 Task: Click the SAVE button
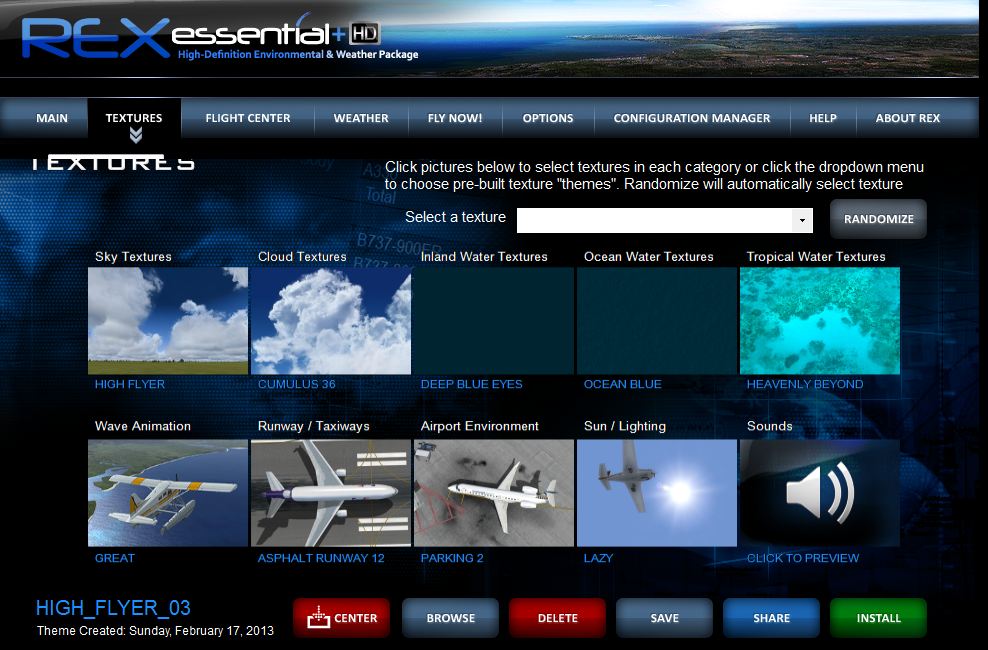pyautogui.click(x=664, y=618)
